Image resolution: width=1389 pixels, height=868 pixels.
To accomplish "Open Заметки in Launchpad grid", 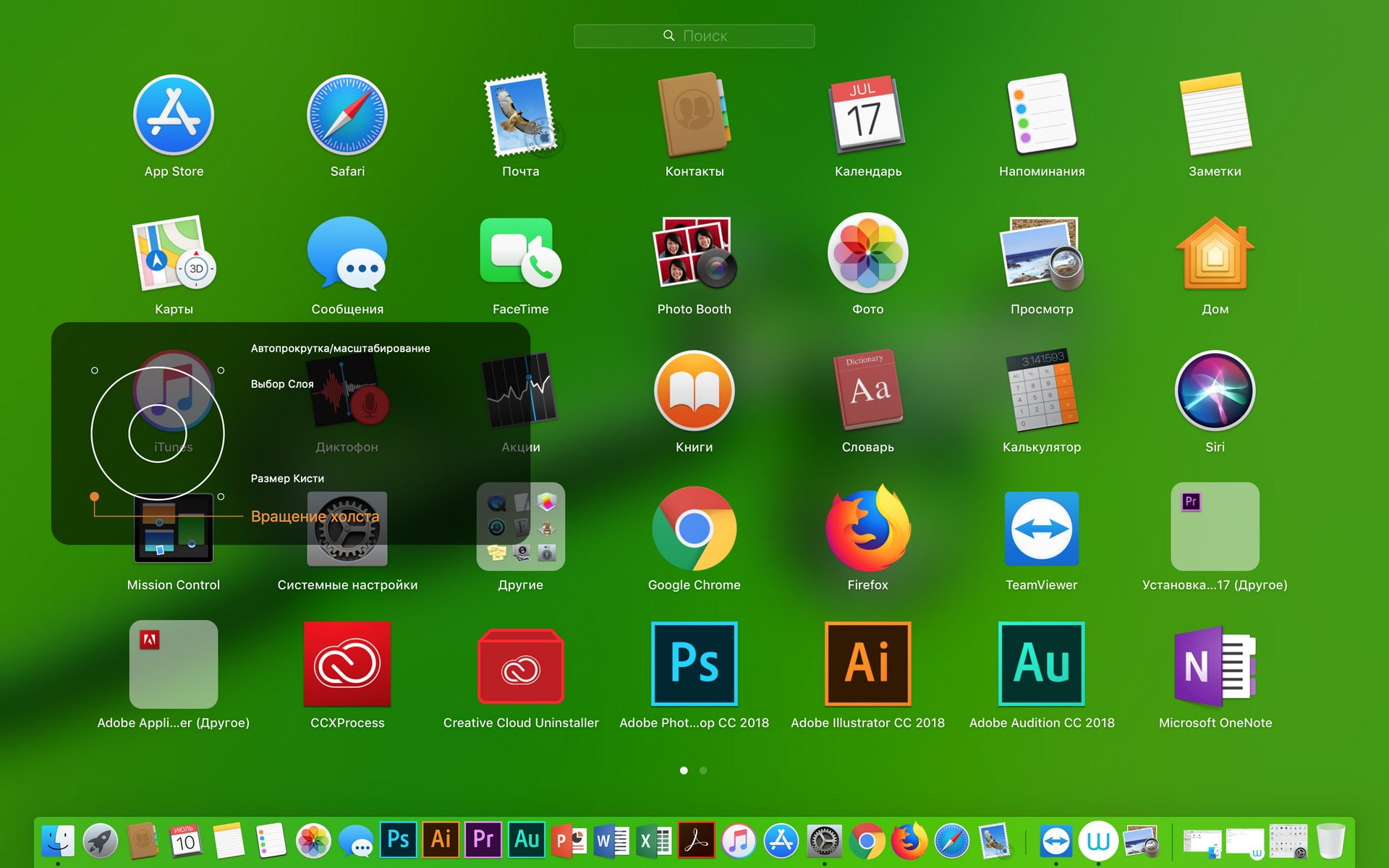I will coord(1215,116).
